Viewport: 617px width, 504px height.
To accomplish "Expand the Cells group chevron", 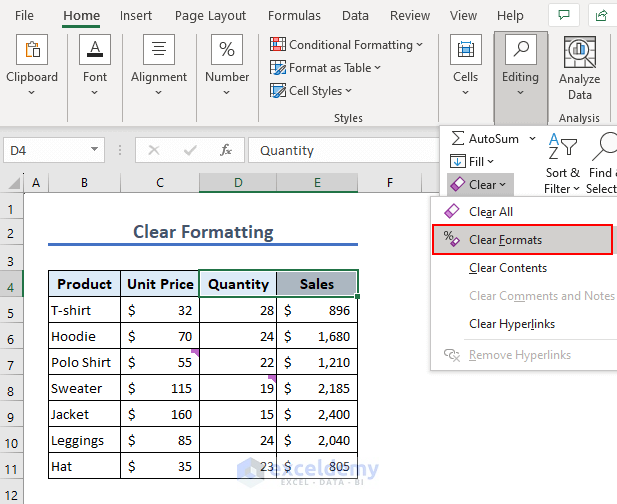I will (466, 92).
